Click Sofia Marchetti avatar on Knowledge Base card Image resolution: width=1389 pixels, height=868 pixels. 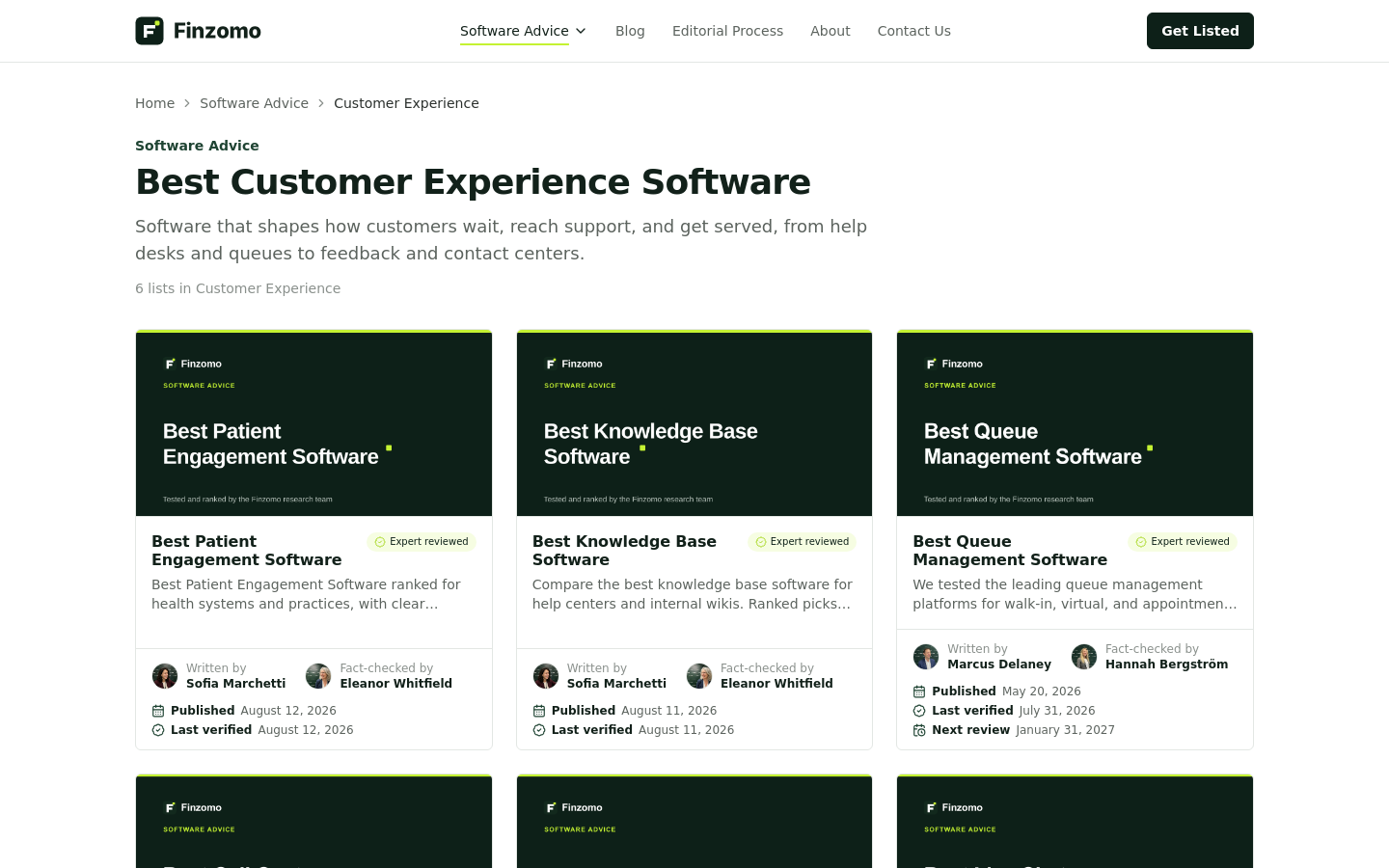(546, 676)
